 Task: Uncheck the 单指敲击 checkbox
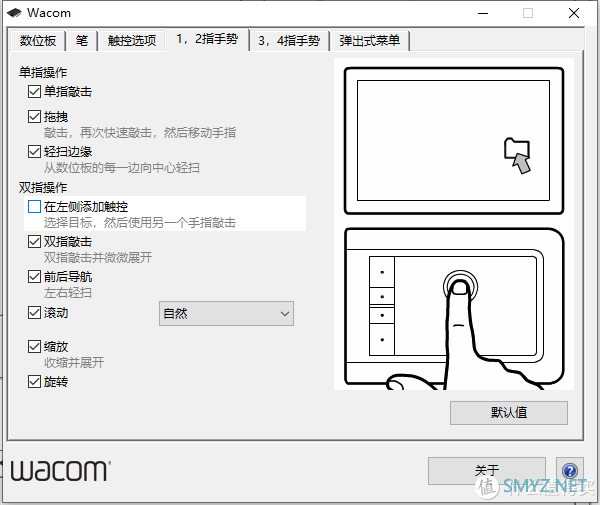34,92
